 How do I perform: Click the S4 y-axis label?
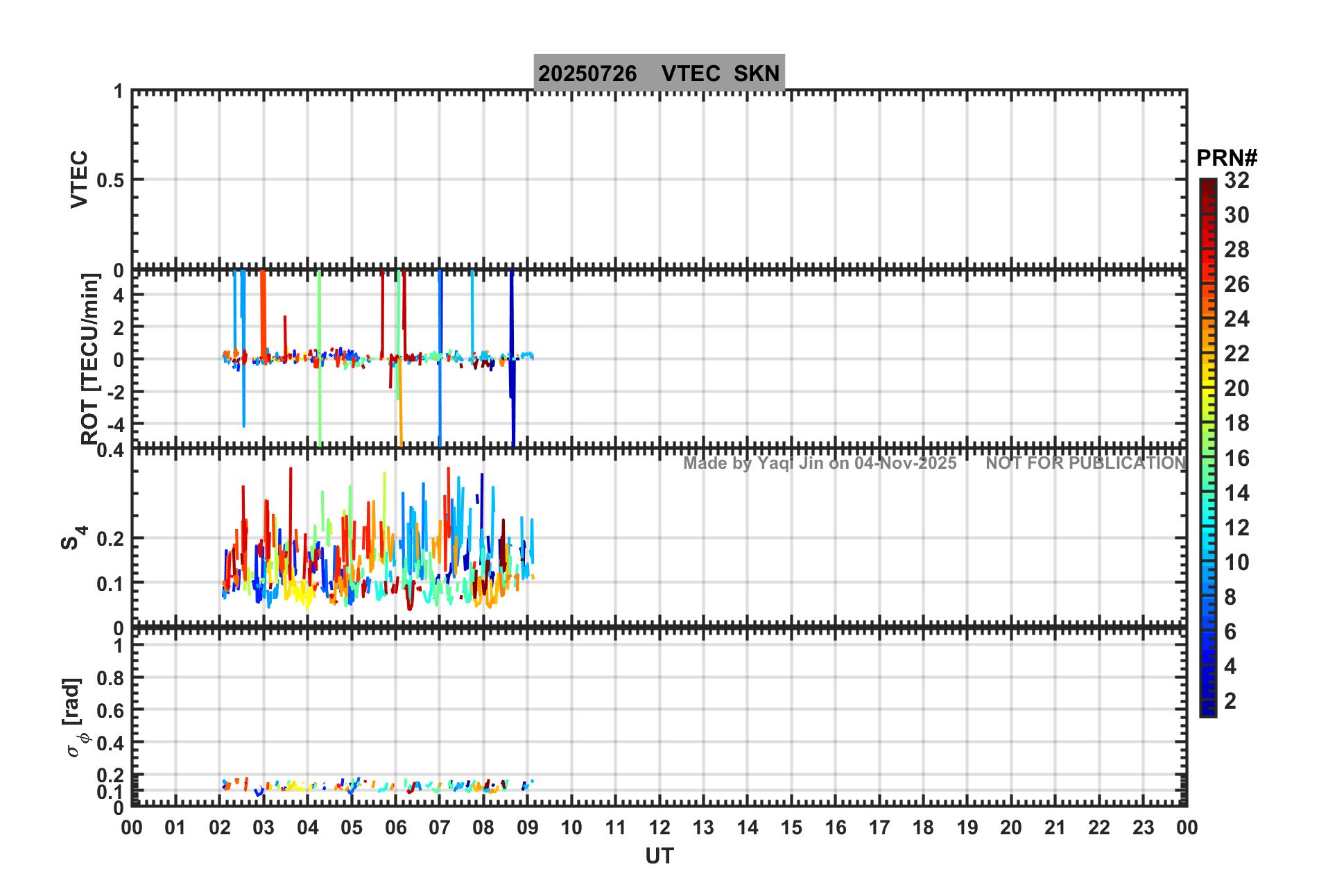point(74,537)
